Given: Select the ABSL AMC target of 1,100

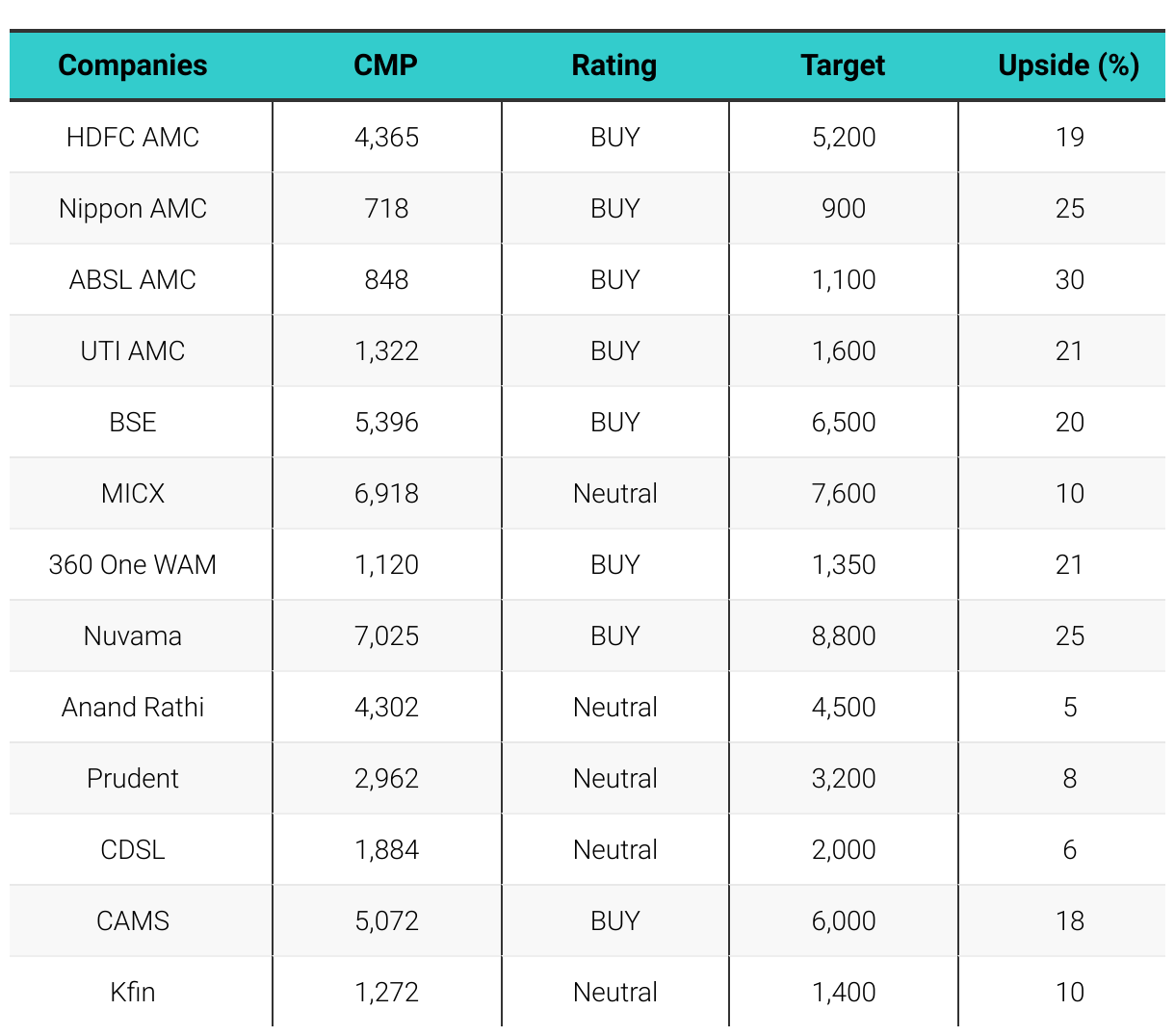Looking at the screenshot, I should click(844, 280).
